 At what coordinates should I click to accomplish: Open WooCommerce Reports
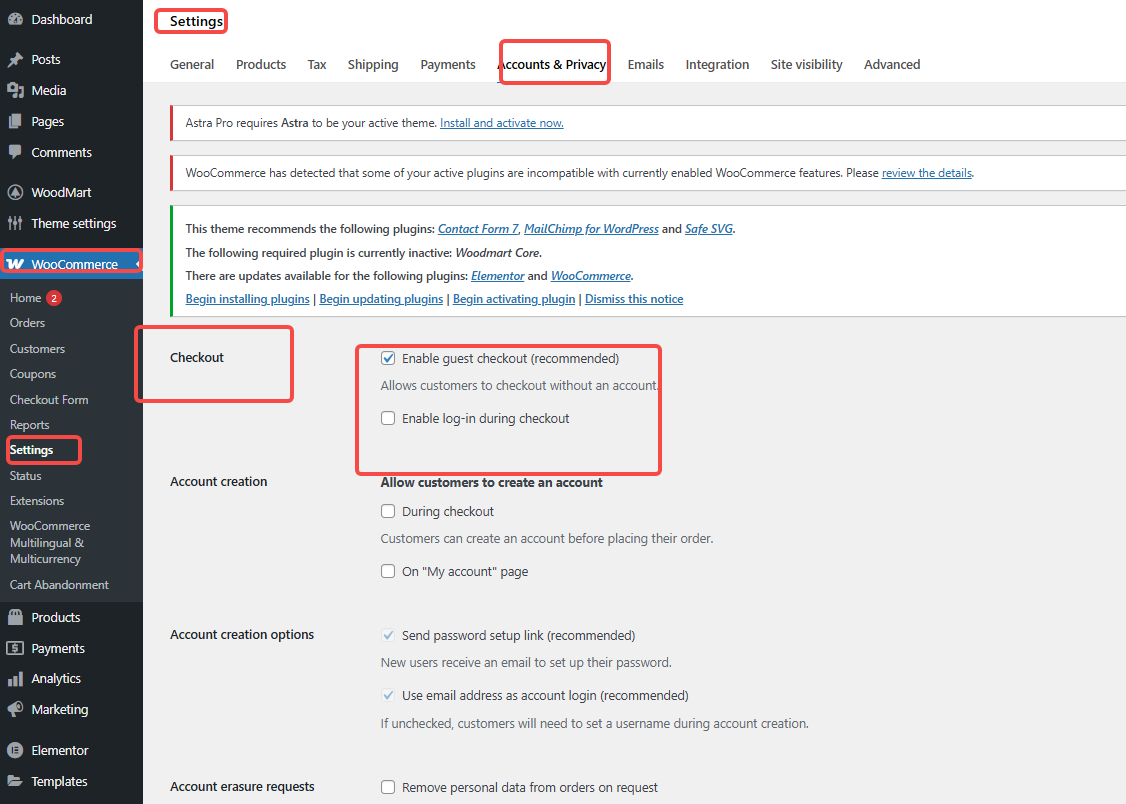tap(29, 425)
